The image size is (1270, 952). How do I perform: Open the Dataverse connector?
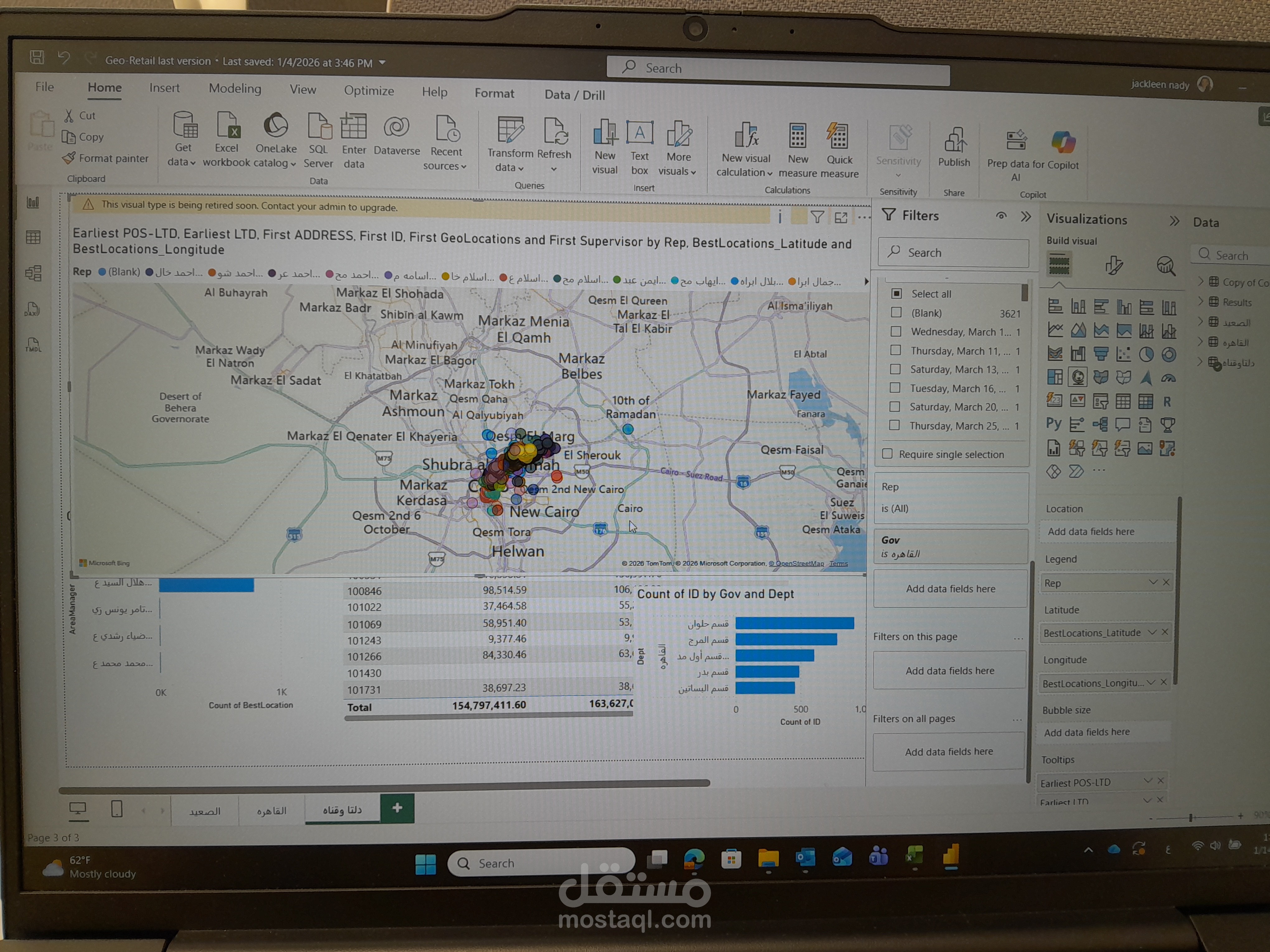tap(396, 127)
